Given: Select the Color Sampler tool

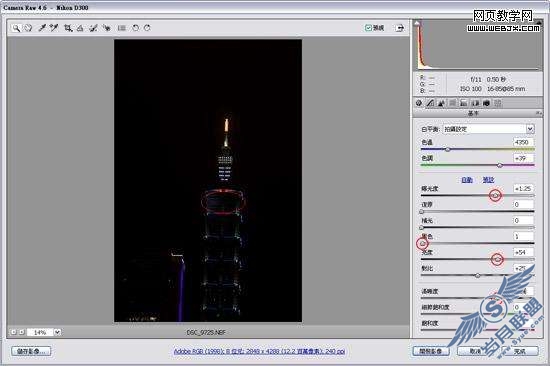Looking at the screenshot, I should 54,28.
